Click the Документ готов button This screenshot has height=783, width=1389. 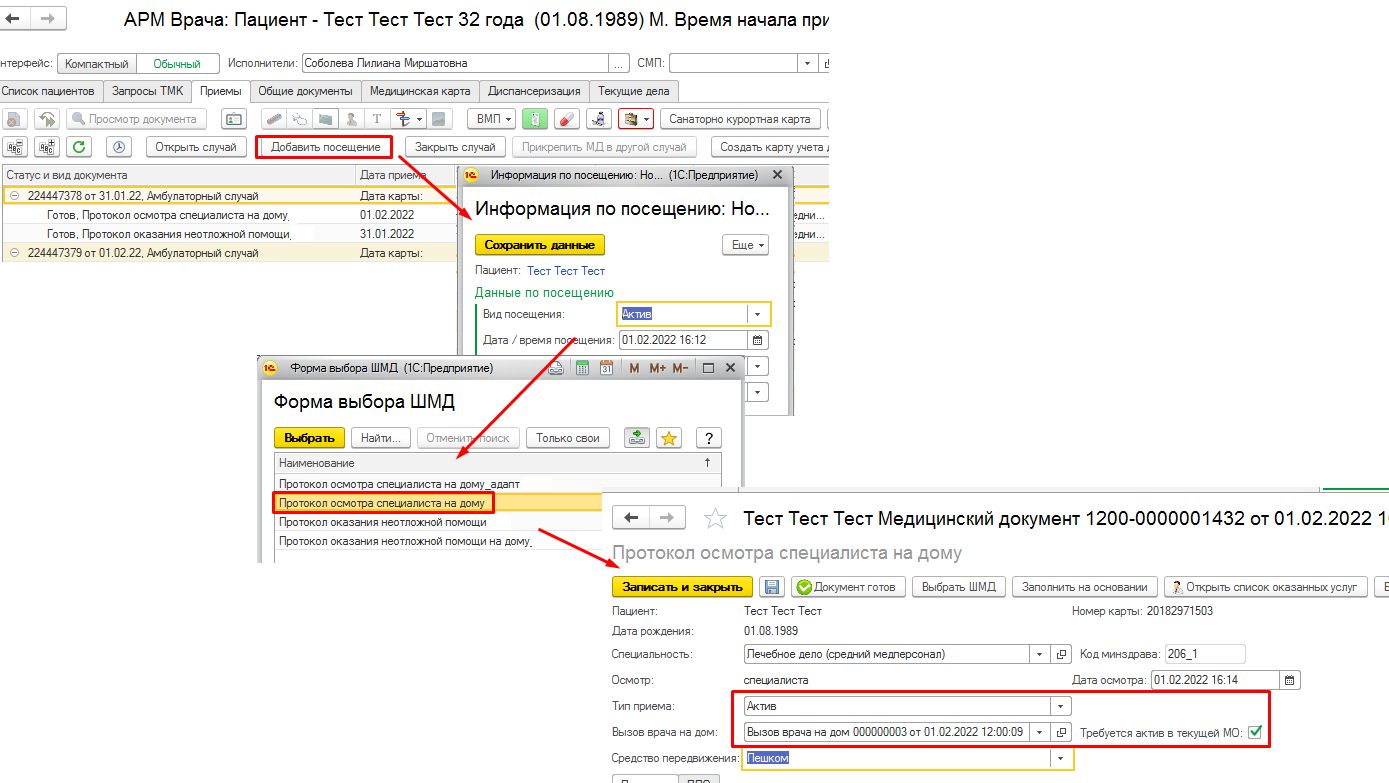click(848, 587)
